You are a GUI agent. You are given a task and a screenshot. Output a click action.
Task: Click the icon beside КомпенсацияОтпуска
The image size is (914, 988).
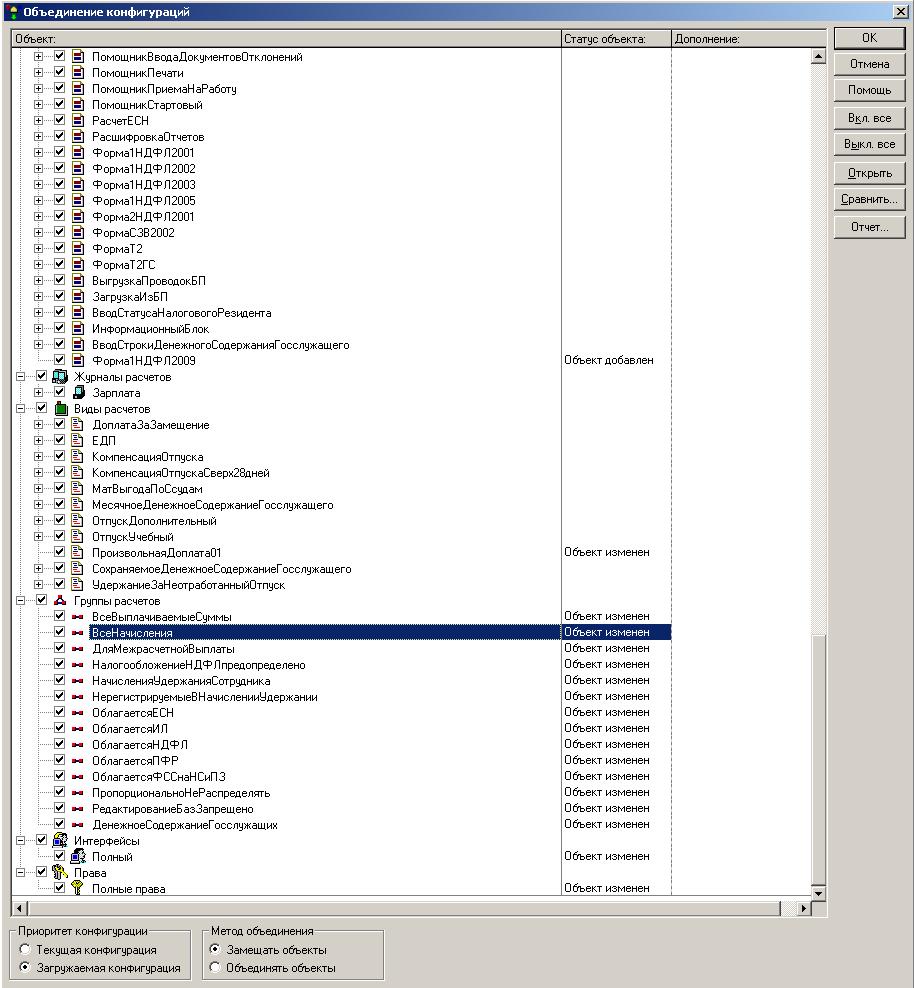tap(77, 457)
